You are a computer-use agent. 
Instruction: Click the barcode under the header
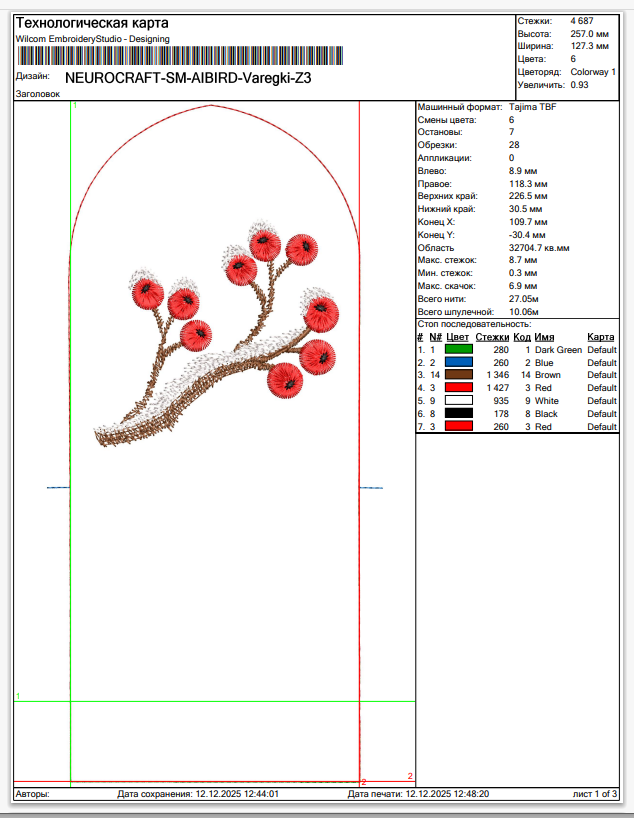pyautogui.click(x=178, y=56)
